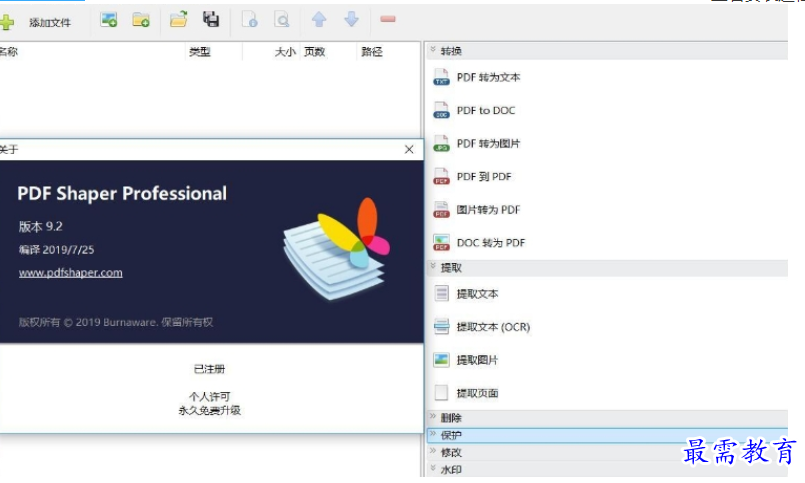Click the 提取文本 document icon
Screen dimensions: 805x483
(441, 294)
